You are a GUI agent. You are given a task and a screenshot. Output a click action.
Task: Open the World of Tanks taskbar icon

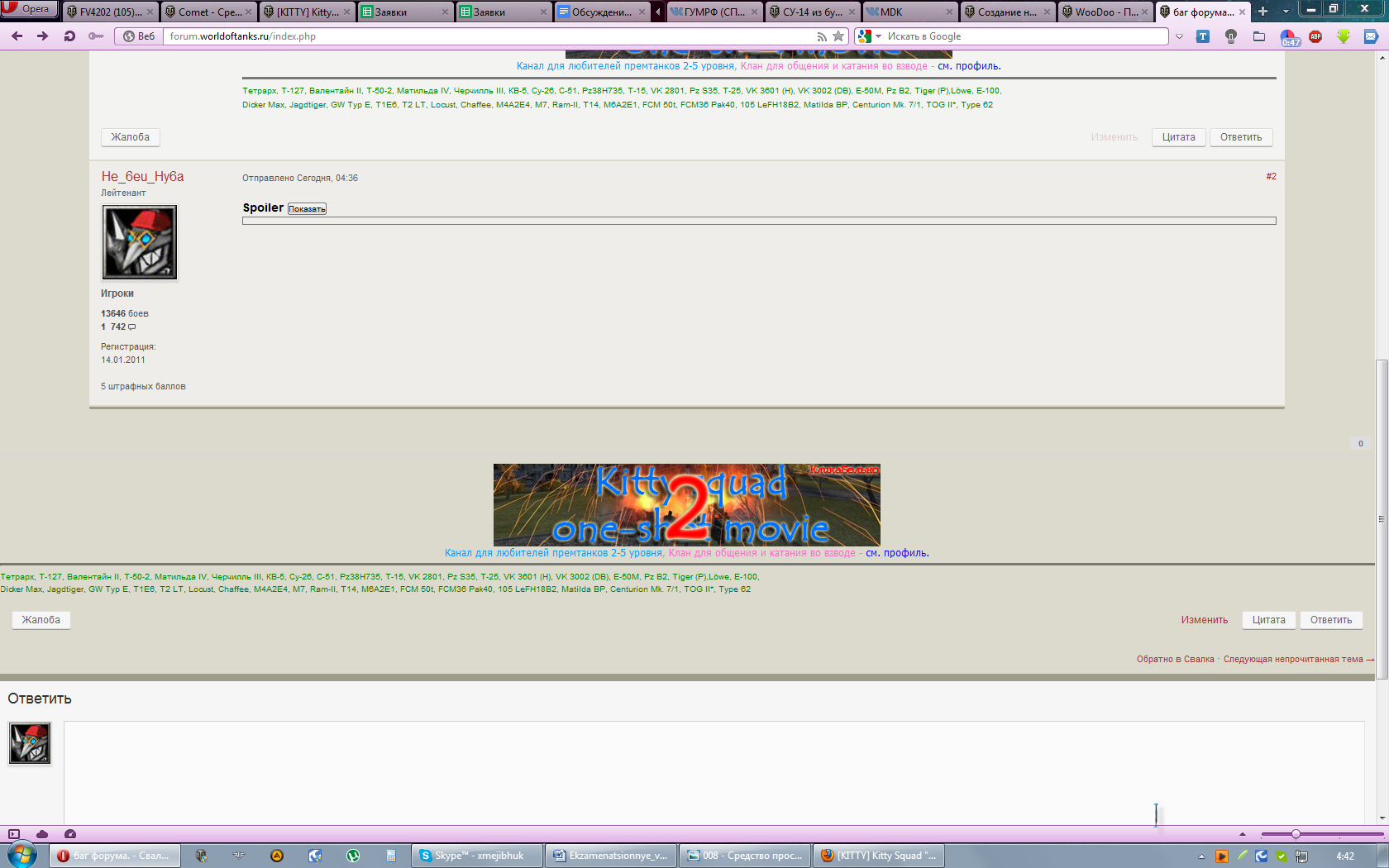201,856
